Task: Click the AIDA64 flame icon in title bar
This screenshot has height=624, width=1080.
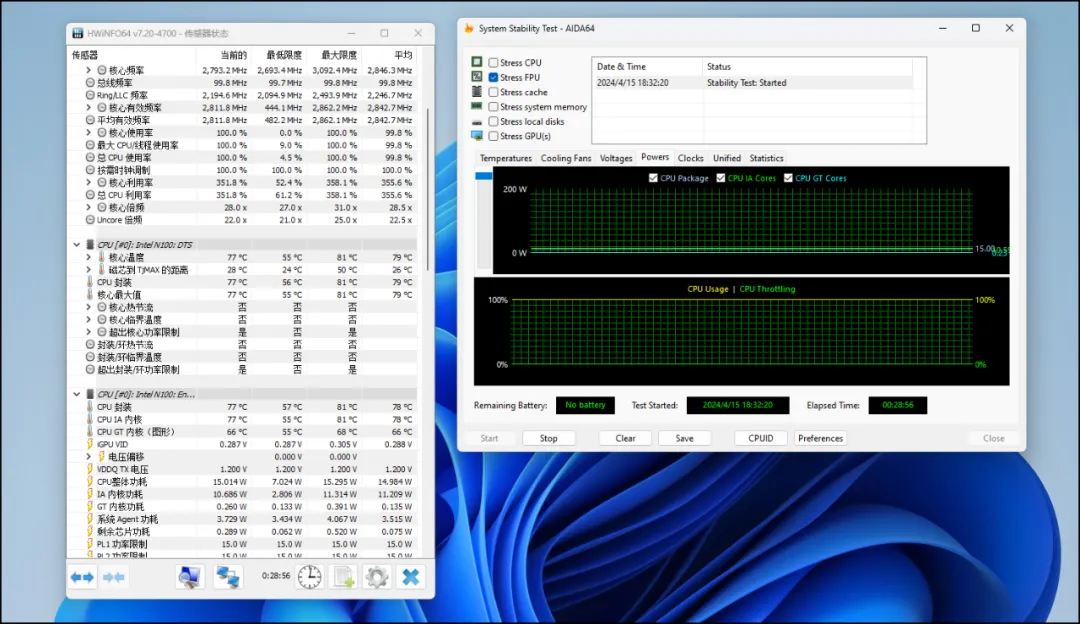Action: pos(469,28)
